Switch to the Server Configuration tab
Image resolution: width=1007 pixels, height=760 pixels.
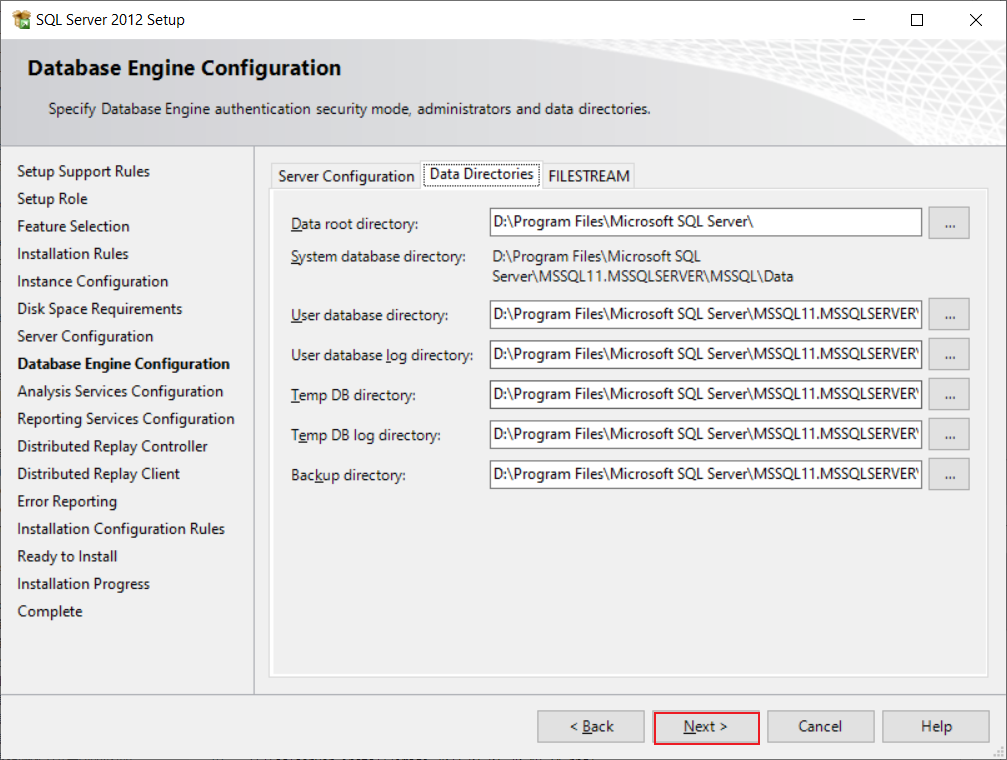[x=346, y=176]
